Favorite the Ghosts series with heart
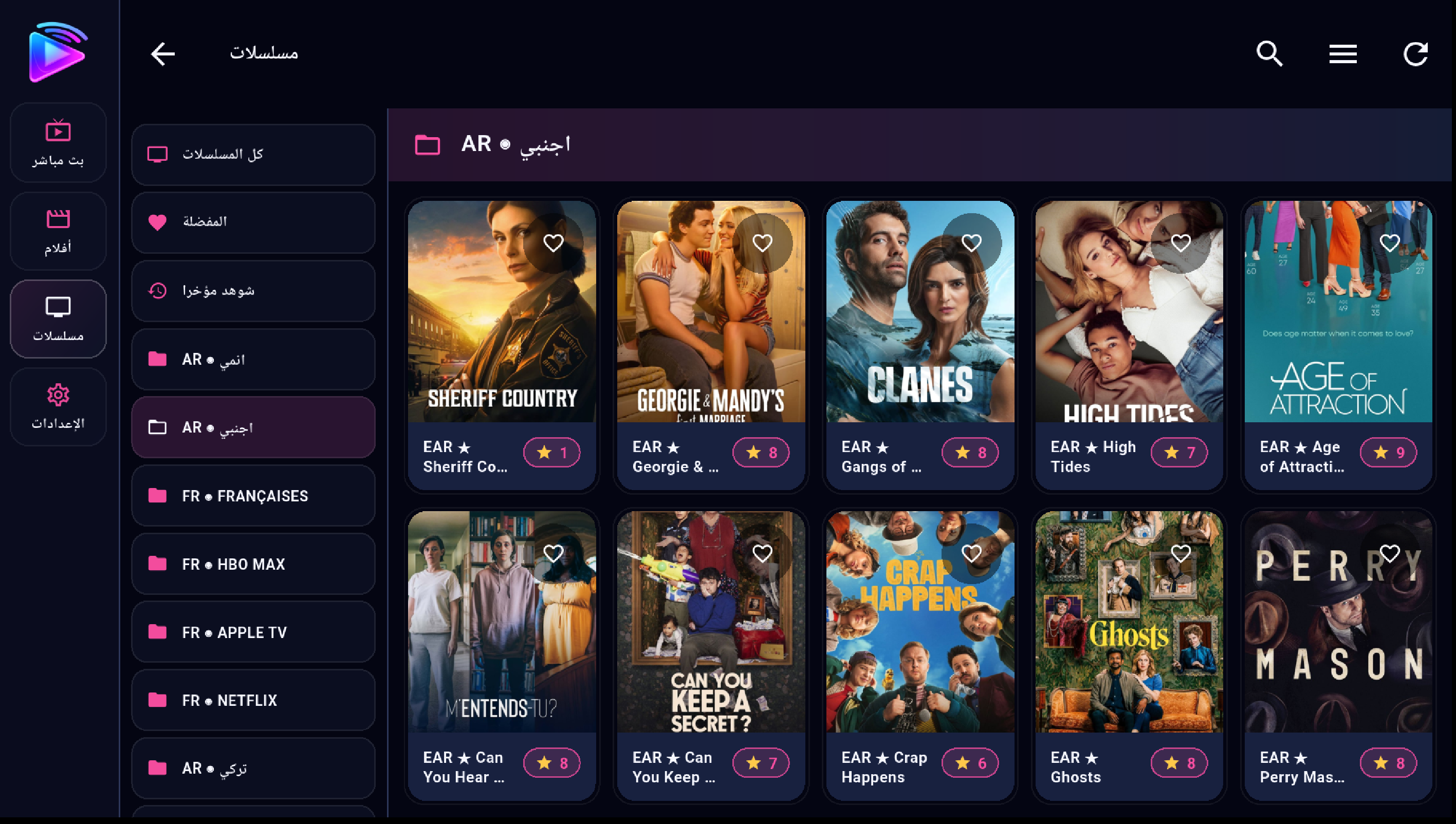 pos(1181,553)
